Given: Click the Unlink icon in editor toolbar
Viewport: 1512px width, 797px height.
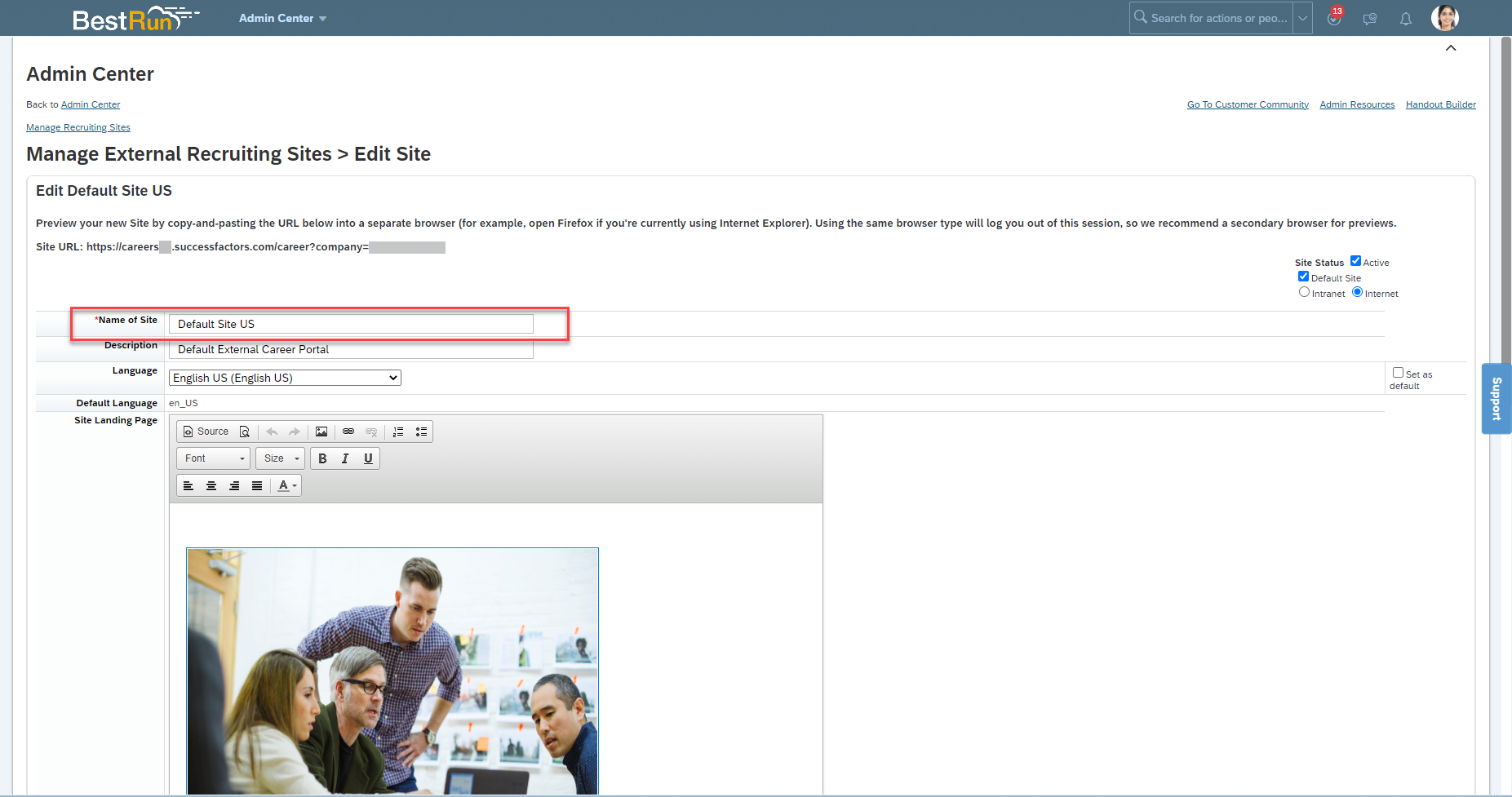Looking at the screenshot, I should click(371, 432).
